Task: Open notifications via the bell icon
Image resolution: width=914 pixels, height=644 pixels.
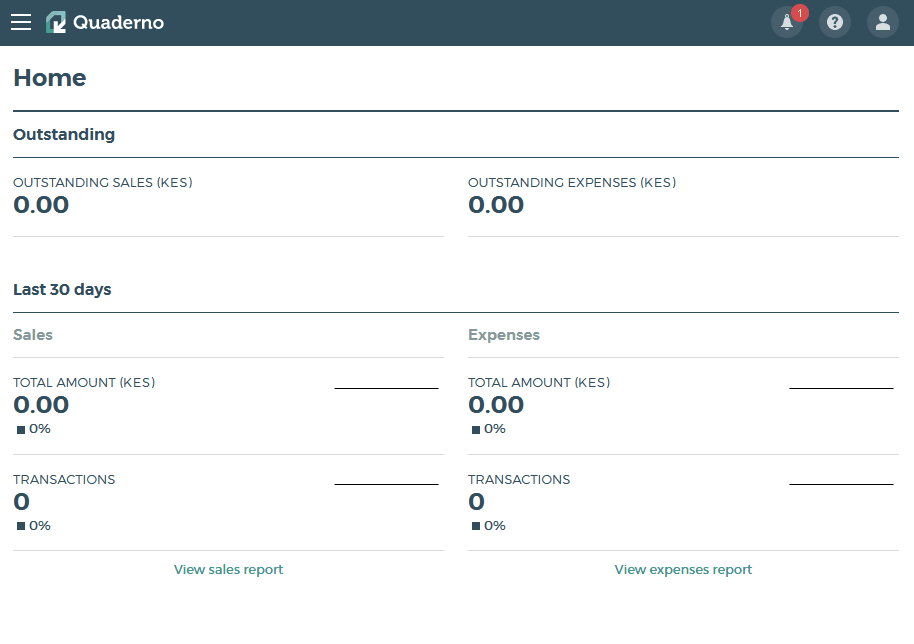Action: pos(786,22)
